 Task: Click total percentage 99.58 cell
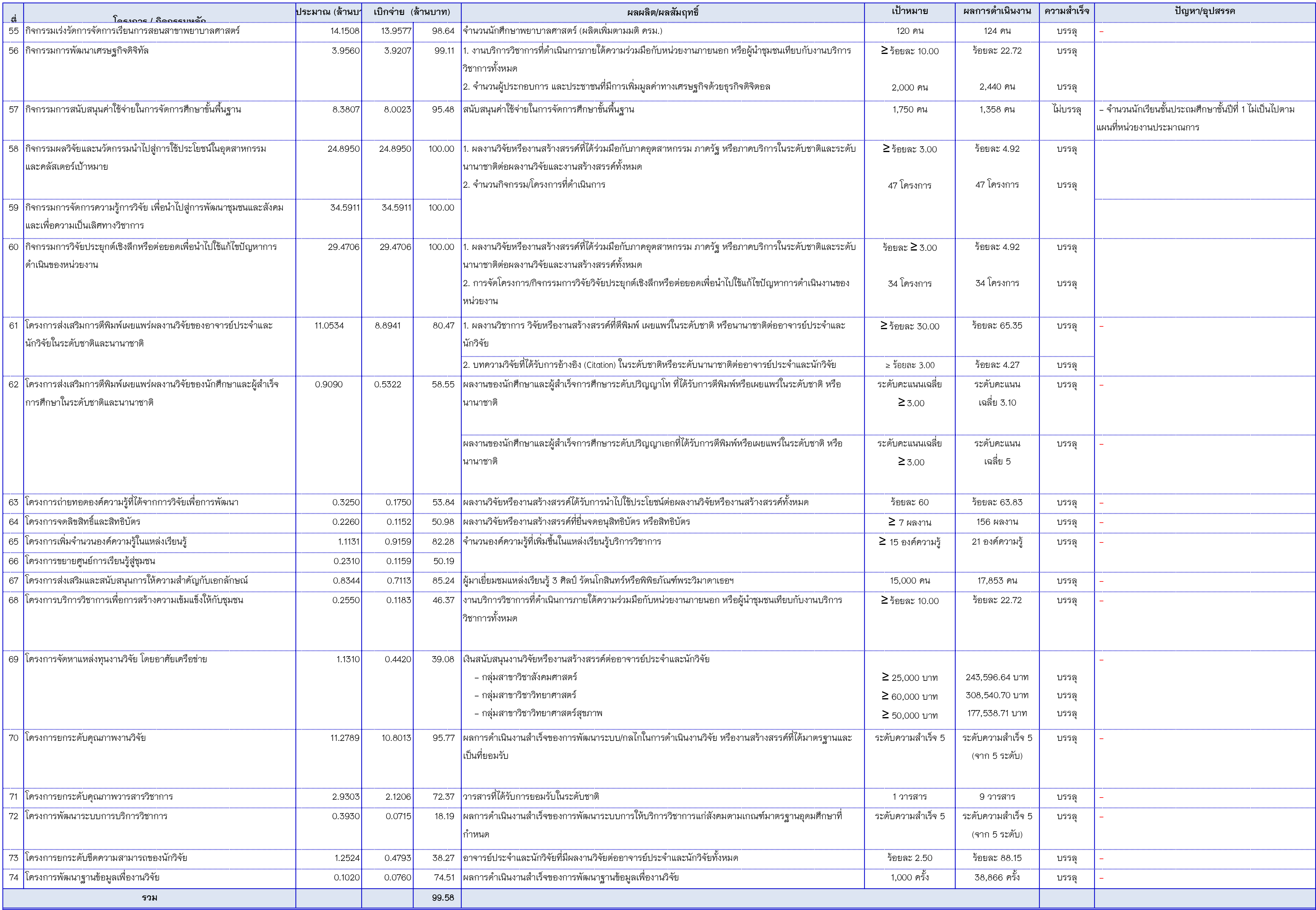coord(443,898)
